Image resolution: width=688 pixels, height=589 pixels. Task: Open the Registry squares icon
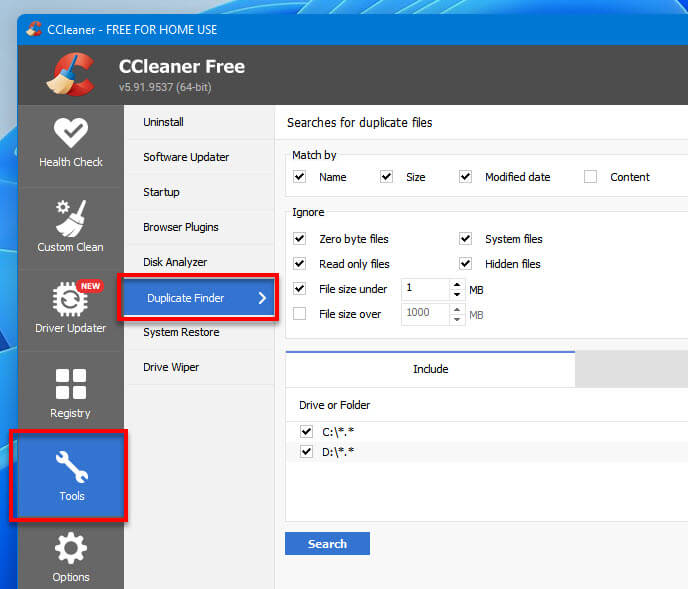[71, 384]
